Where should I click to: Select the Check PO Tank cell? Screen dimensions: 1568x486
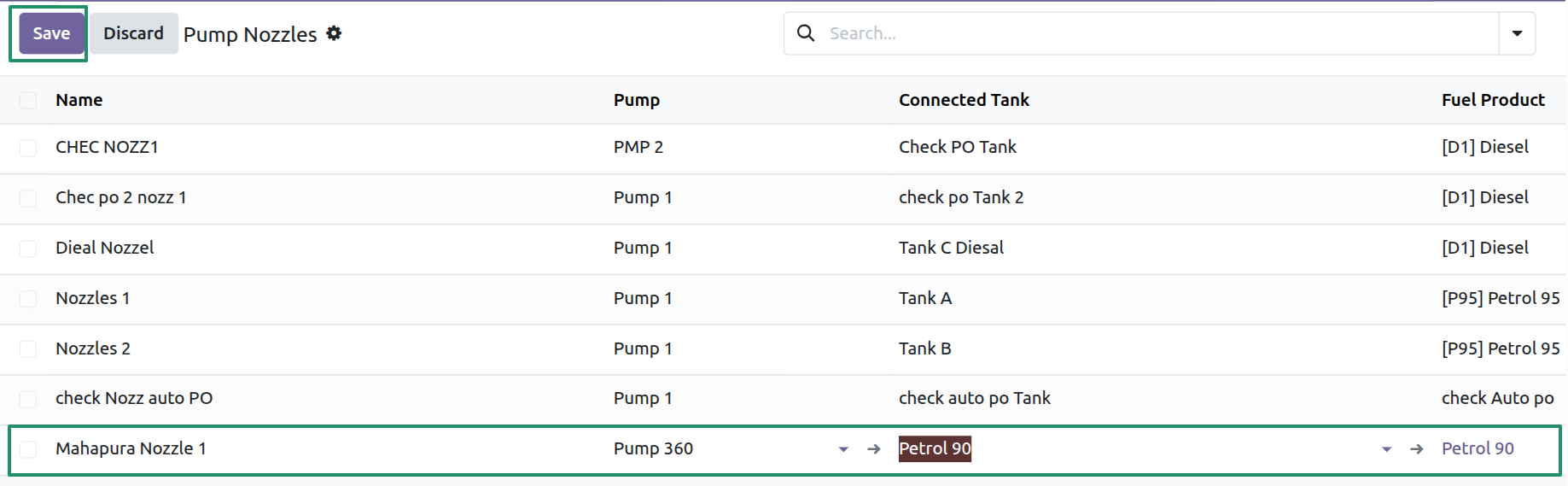958,147
